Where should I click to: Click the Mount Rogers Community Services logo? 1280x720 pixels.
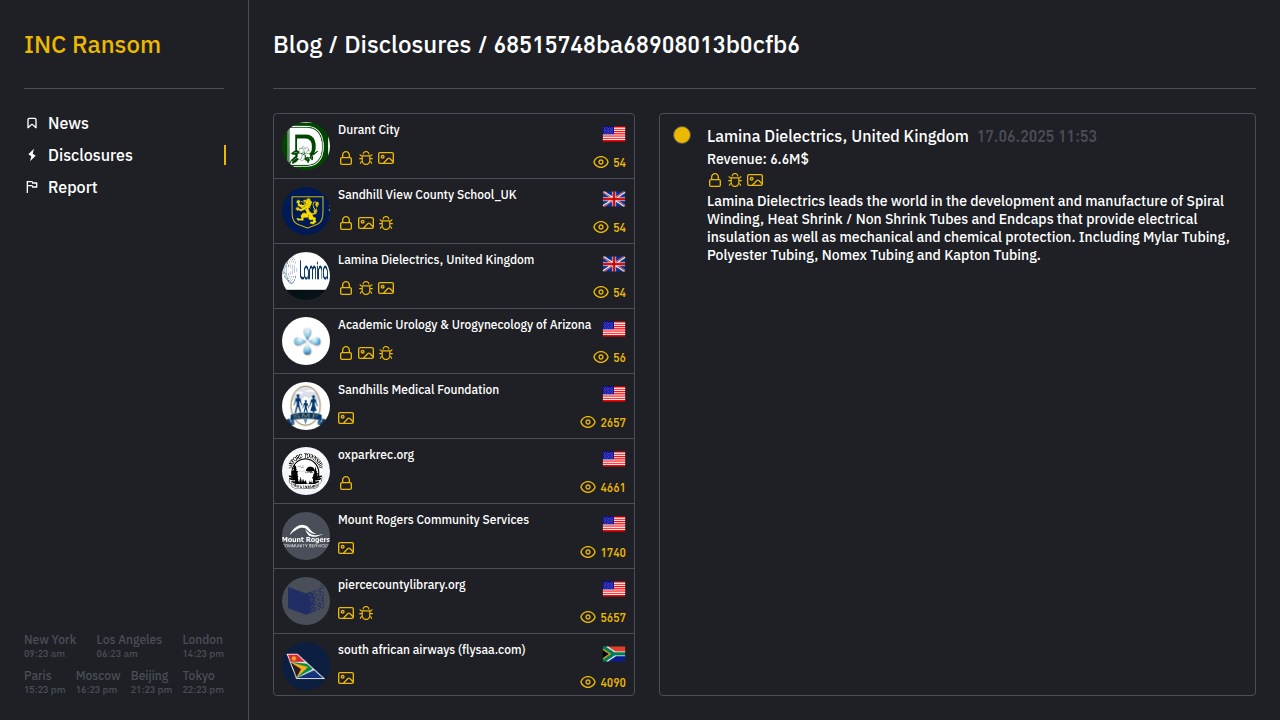[x=306, y=536]
